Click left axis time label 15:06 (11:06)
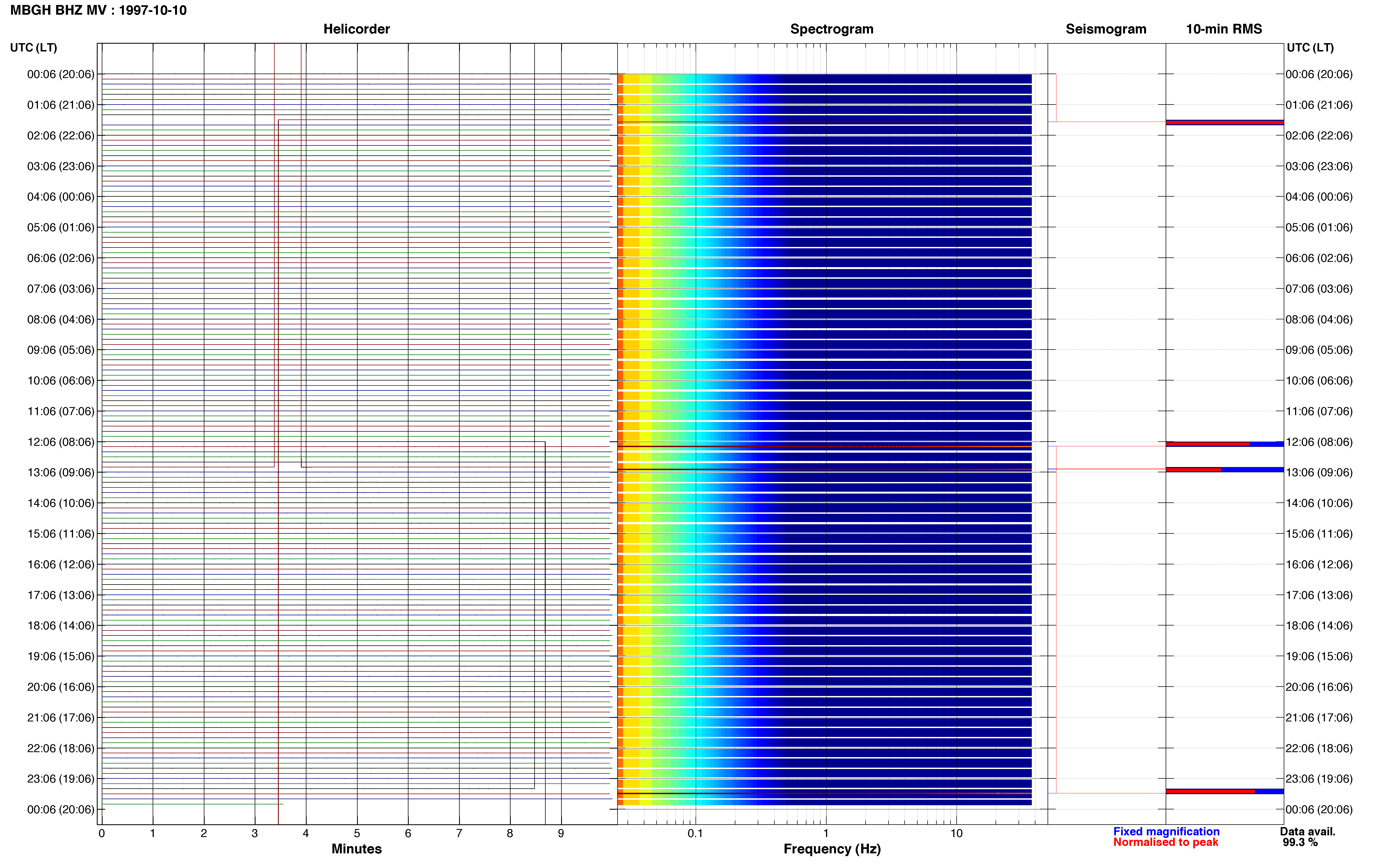1388x868 pixels. [61, 534]
